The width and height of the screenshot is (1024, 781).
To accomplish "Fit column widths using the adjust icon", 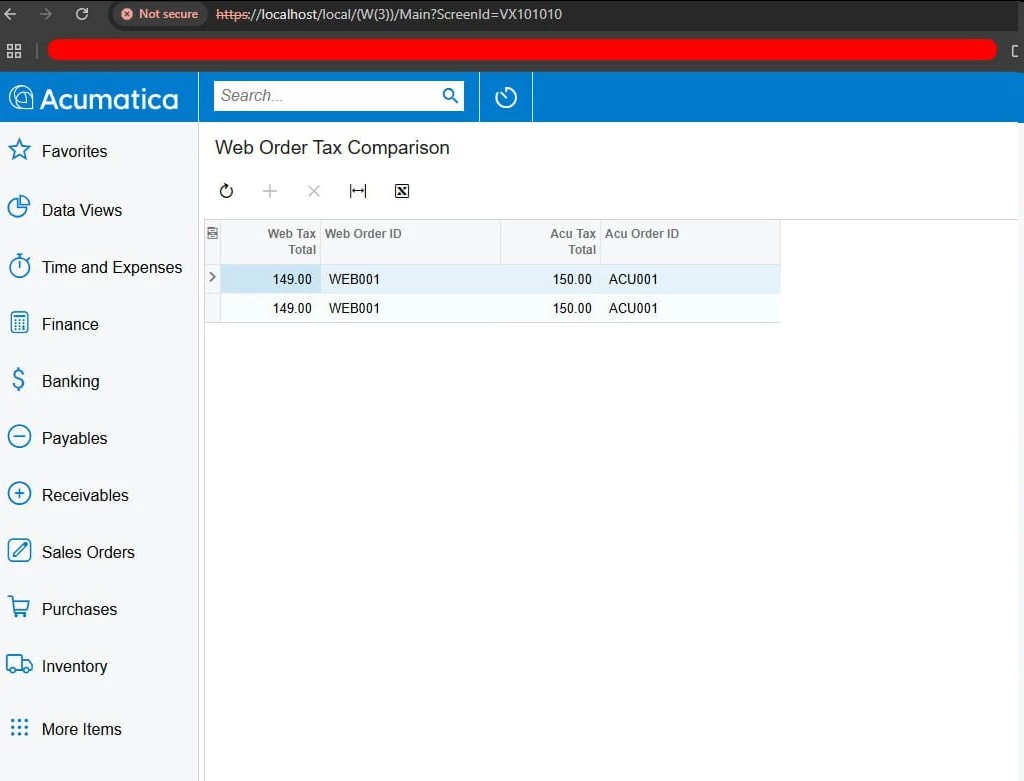I will point(358,191).
